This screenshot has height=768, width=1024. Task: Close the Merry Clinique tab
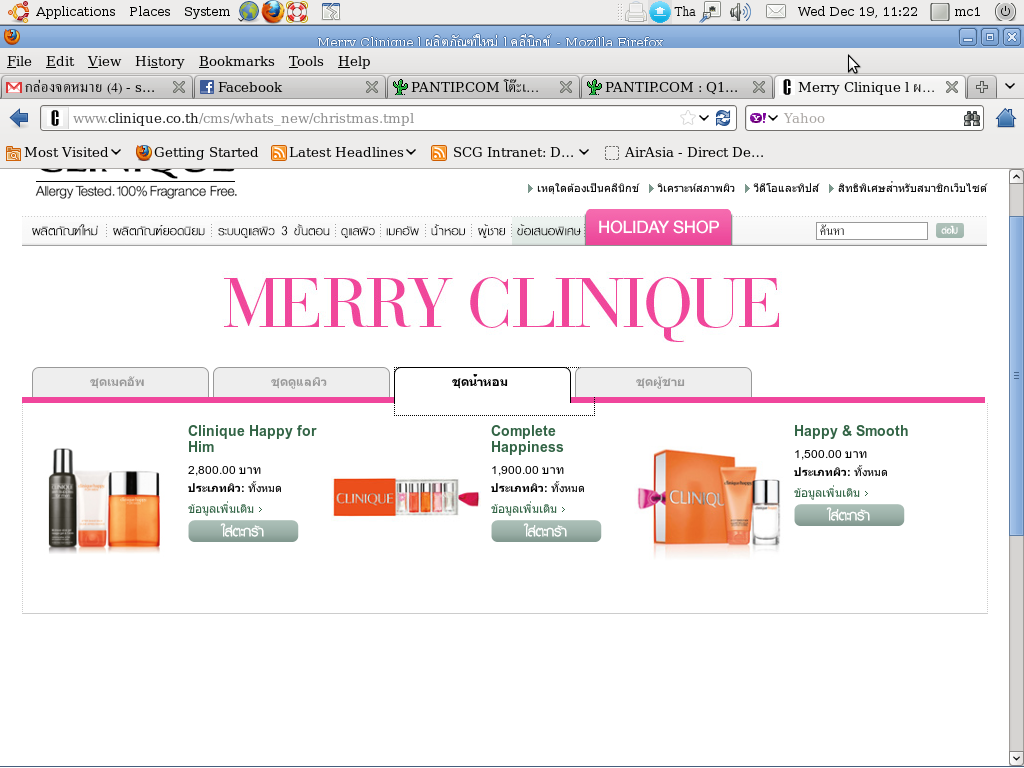click(x=952, y=87)
